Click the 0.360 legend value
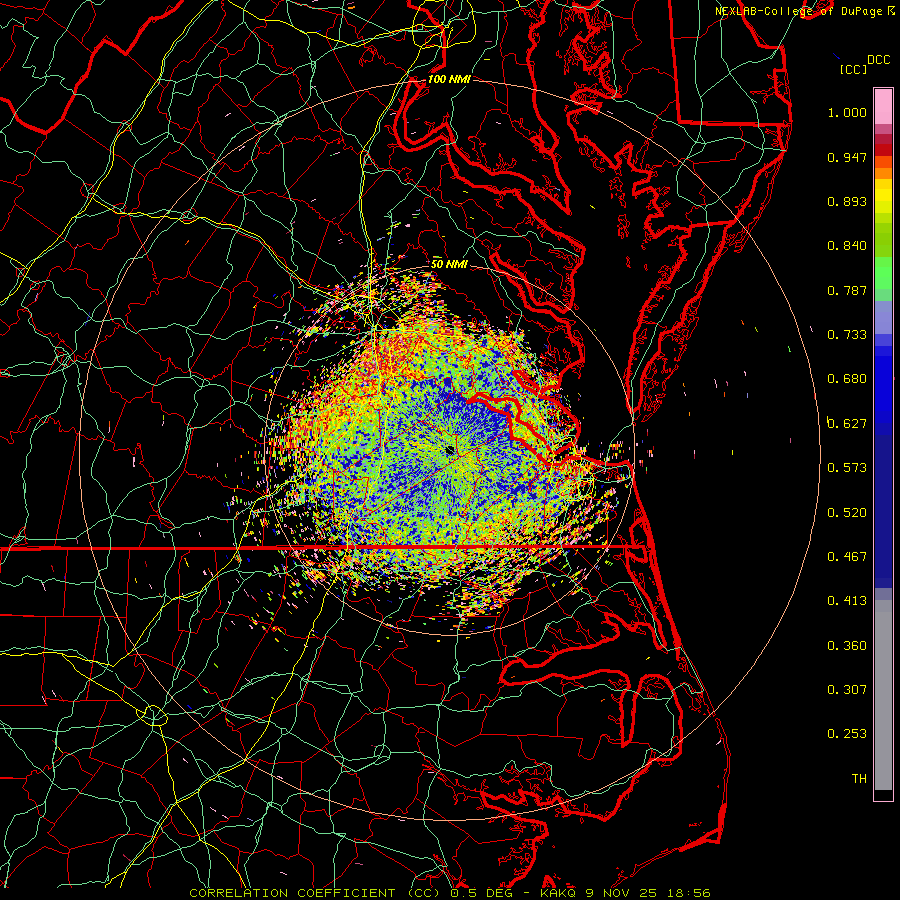 (x=847, y=646)
